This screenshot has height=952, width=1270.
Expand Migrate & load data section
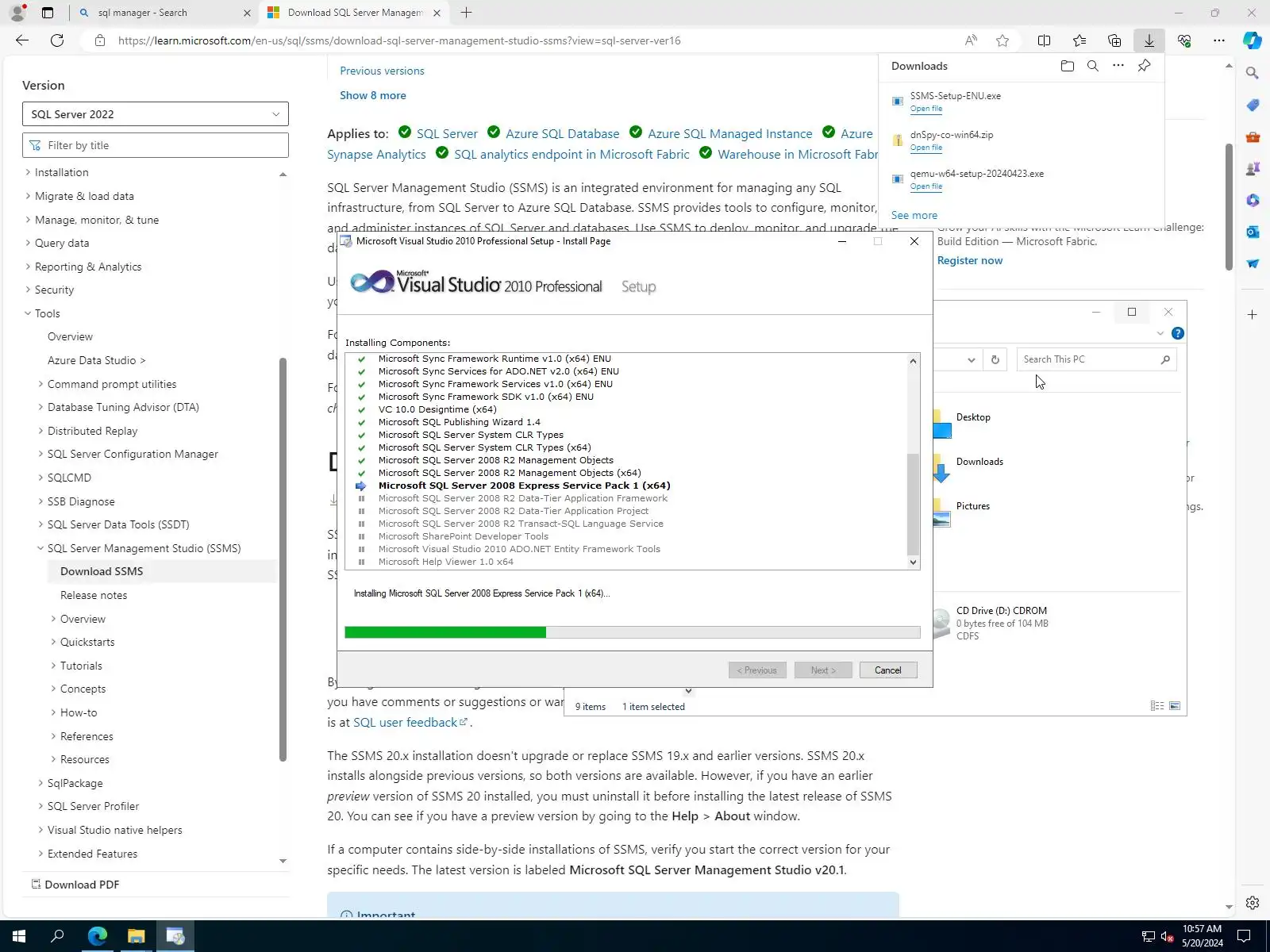point(28,196)
